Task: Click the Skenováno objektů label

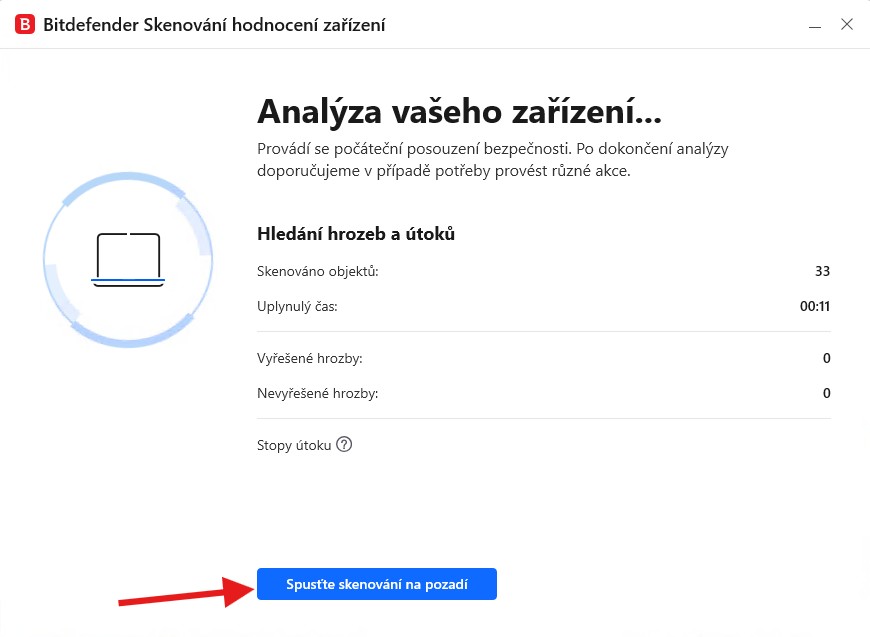Action: pyautogui.click(x=318, y=271)
